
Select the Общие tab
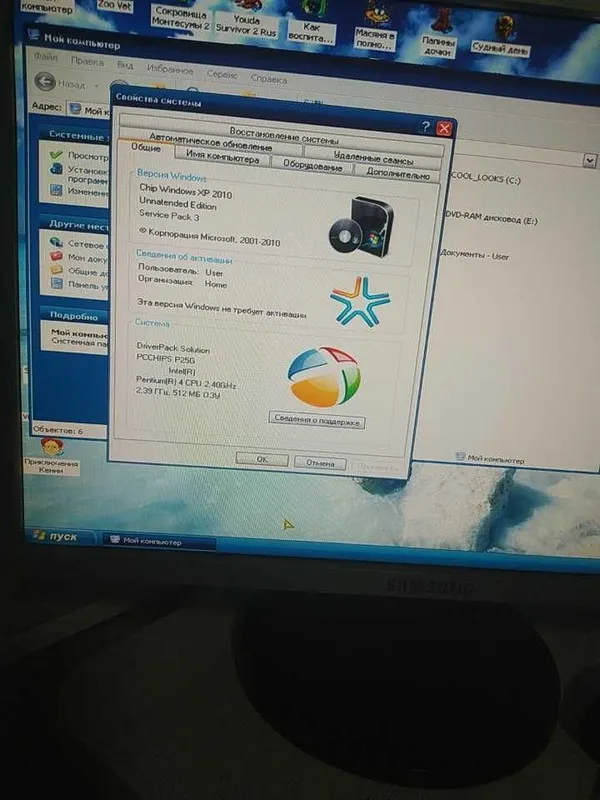pyautogui.click(x=145, y=148)
